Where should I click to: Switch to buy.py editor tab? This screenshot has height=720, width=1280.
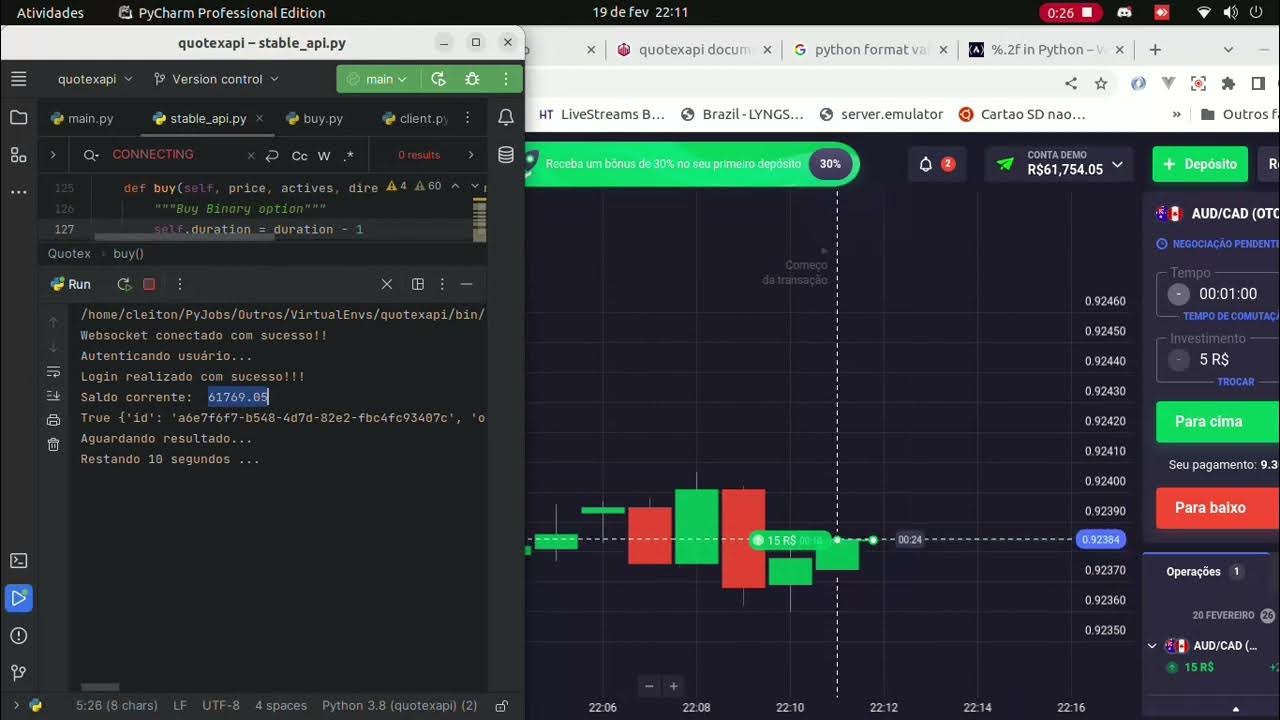click(314, 118)
